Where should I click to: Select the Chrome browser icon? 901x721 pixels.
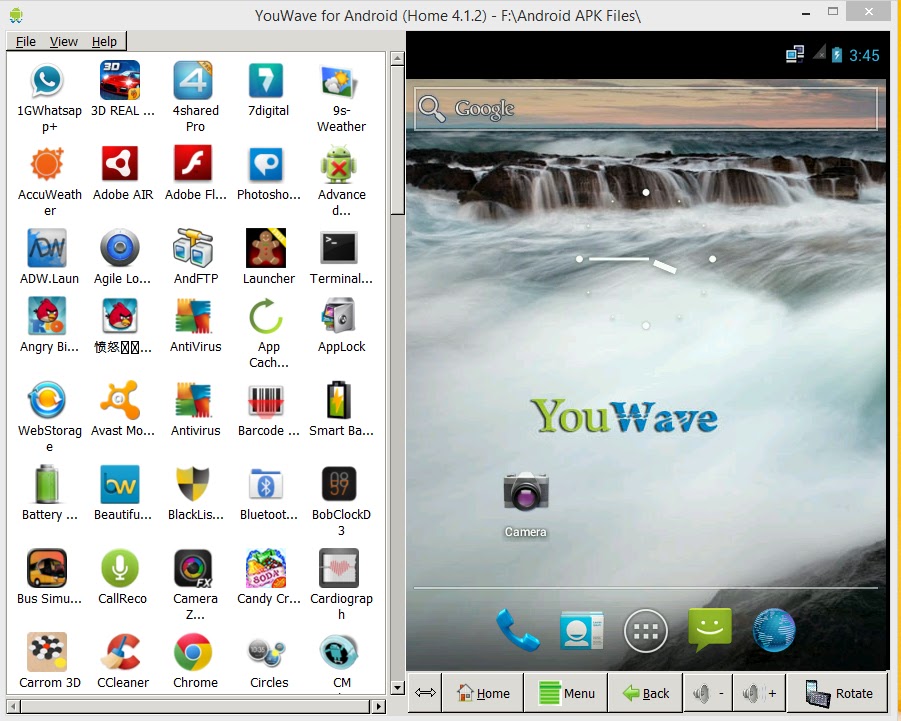[193, 652]
